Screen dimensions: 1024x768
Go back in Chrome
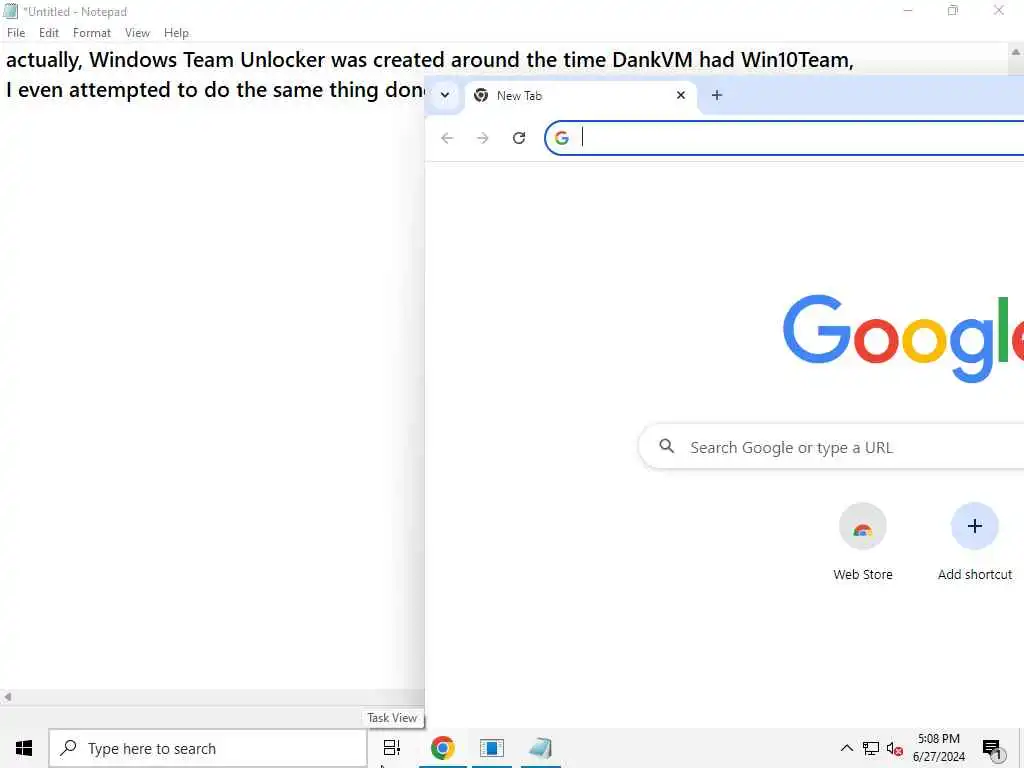pyautogui.click(x=447, y=138)
